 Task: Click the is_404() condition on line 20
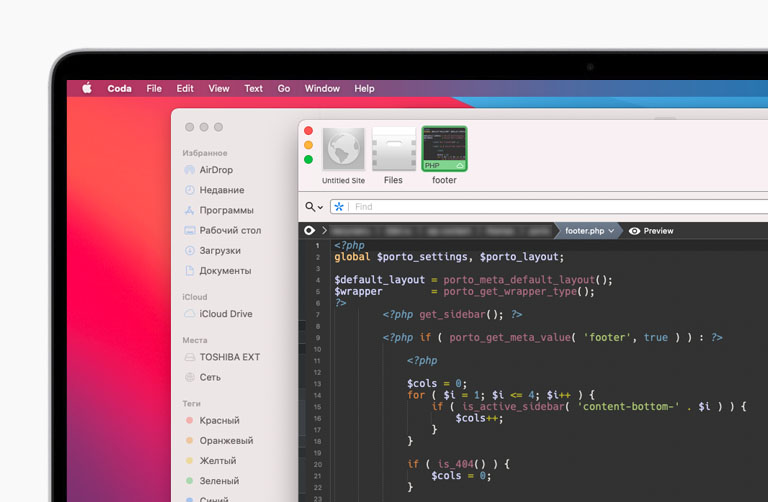click(462, 464)
